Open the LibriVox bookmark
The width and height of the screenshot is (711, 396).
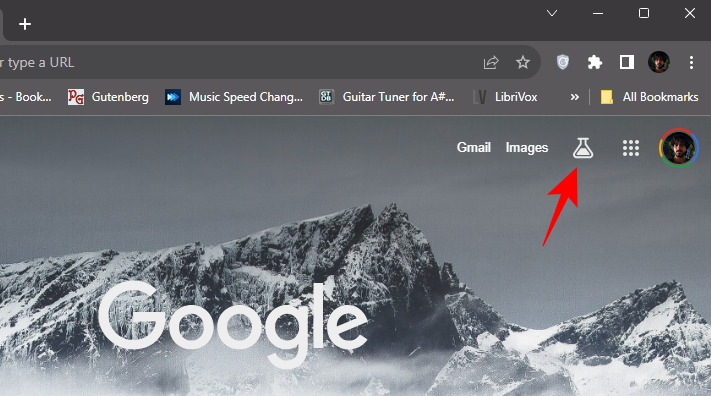(x=505, y=97)
